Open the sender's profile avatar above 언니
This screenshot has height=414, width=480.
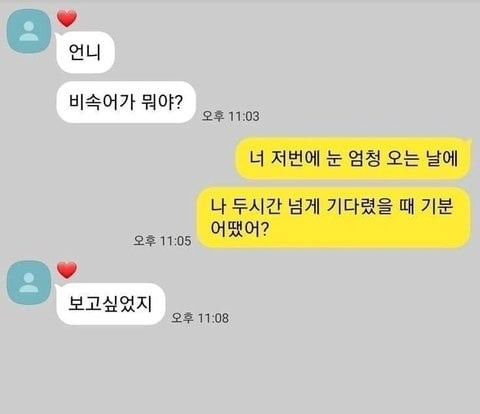point(29,31)
